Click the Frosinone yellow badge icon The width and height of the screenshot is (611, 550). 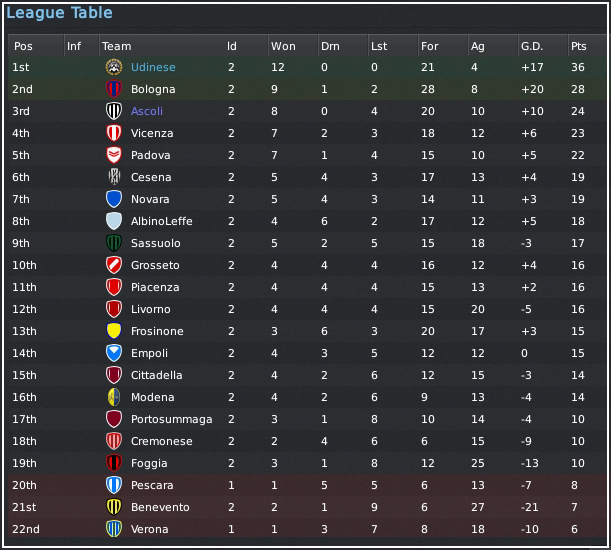point(113,331)
